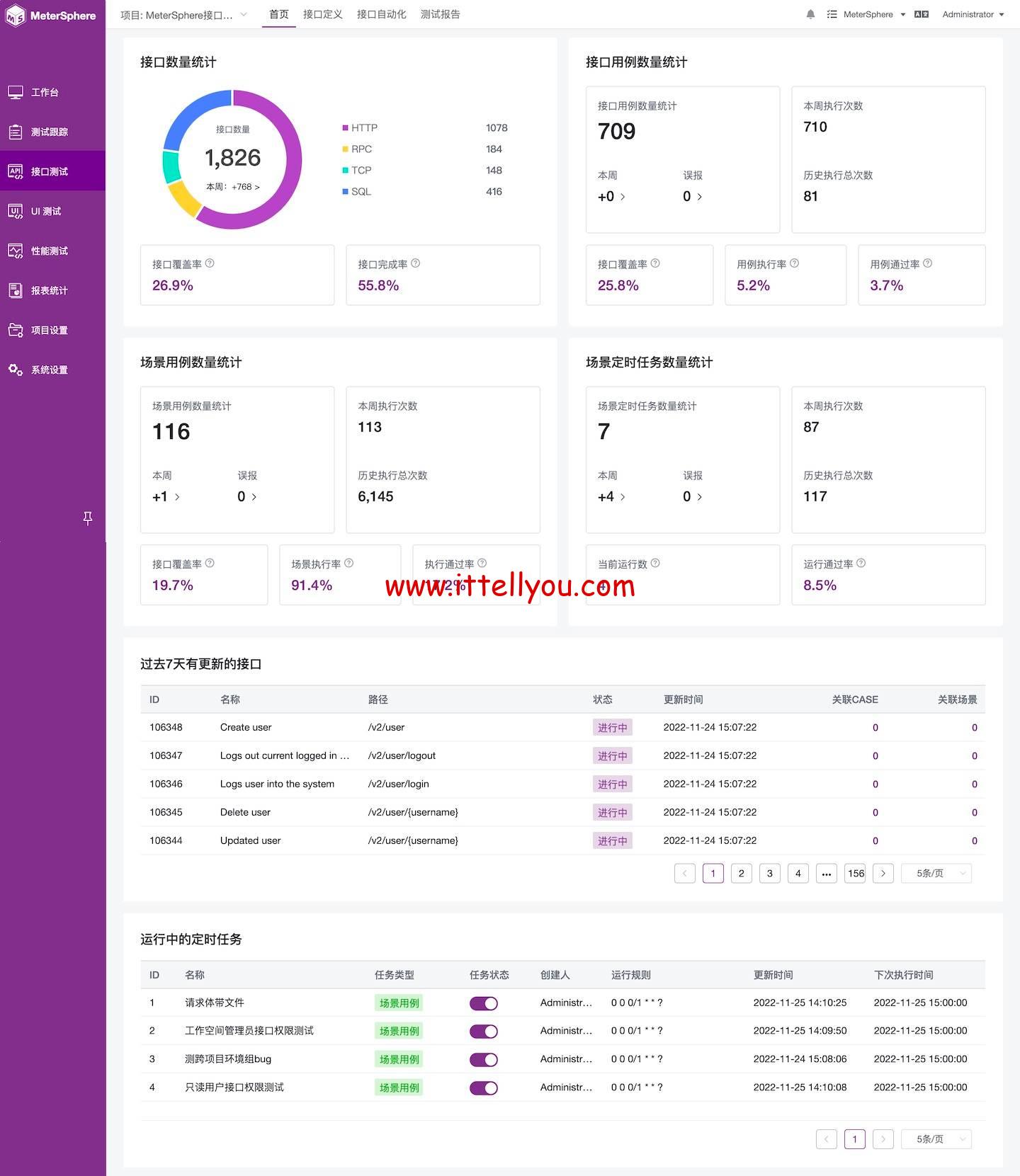Disable the 工作空间管理员接口权限测试 task switch
This screenshot has height=1176, width=1020.
483,1032
